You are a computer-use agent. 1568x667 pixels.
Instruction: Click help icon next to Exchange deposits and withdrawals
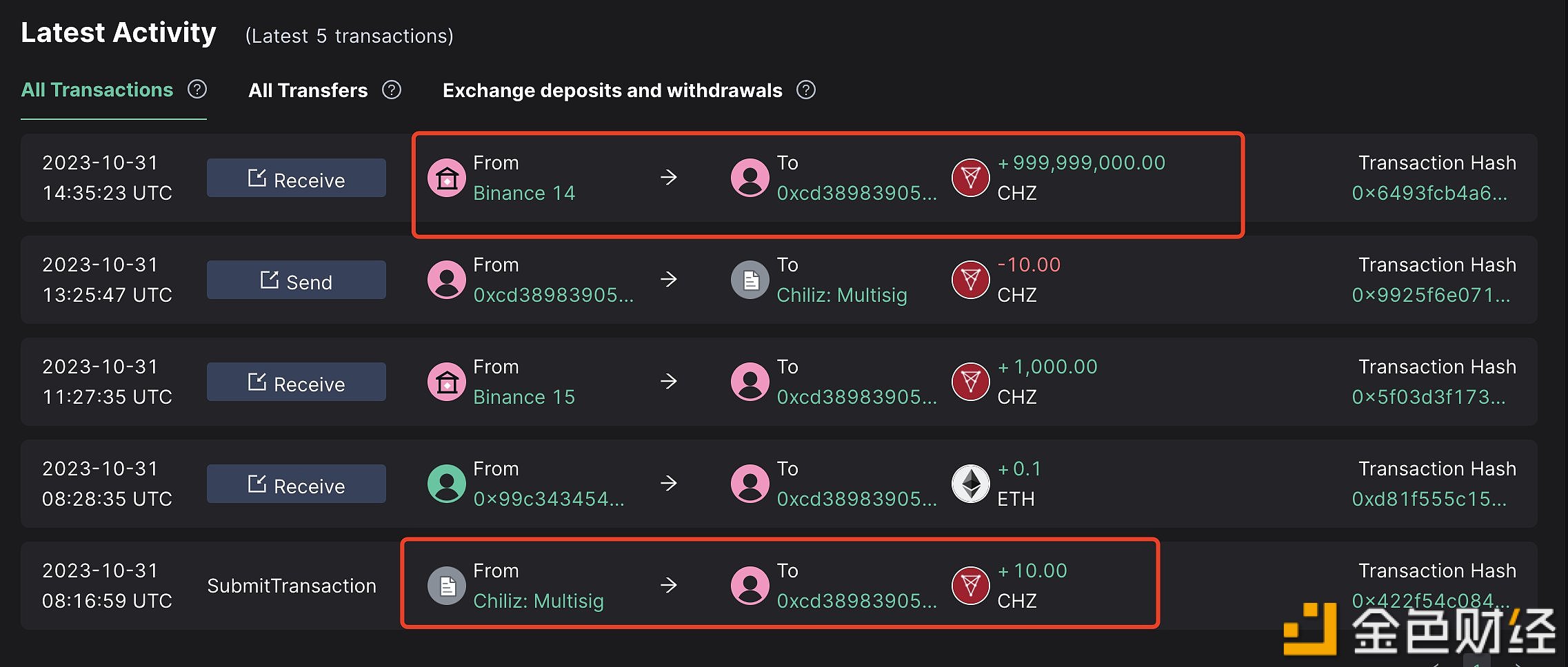(806, 90)
